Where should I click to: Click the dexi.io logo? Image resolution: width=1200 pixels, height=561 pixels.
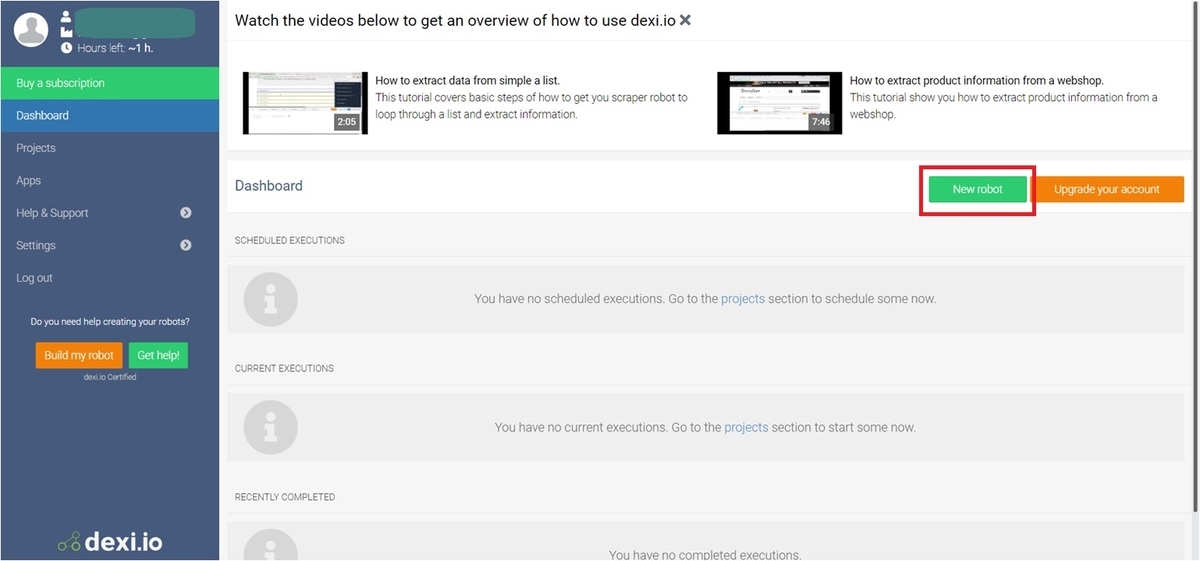point(110,542)
